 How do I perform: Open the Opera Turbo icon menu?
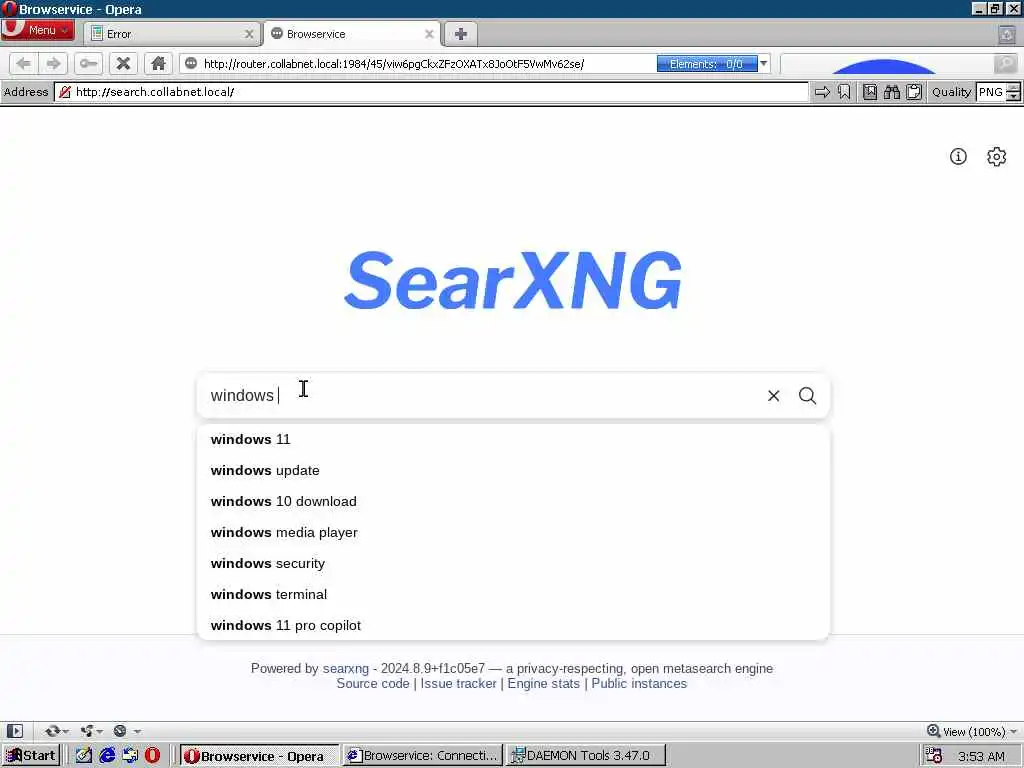pyautogui.click(x=126, y=731)
